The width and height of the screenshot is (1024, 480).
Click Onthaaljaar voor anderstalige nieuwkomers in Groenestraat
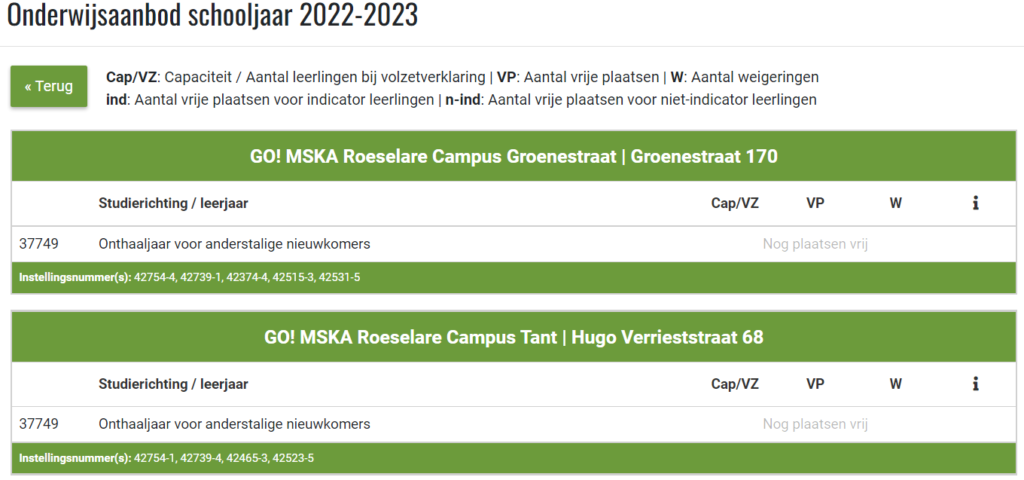(234, 244)
